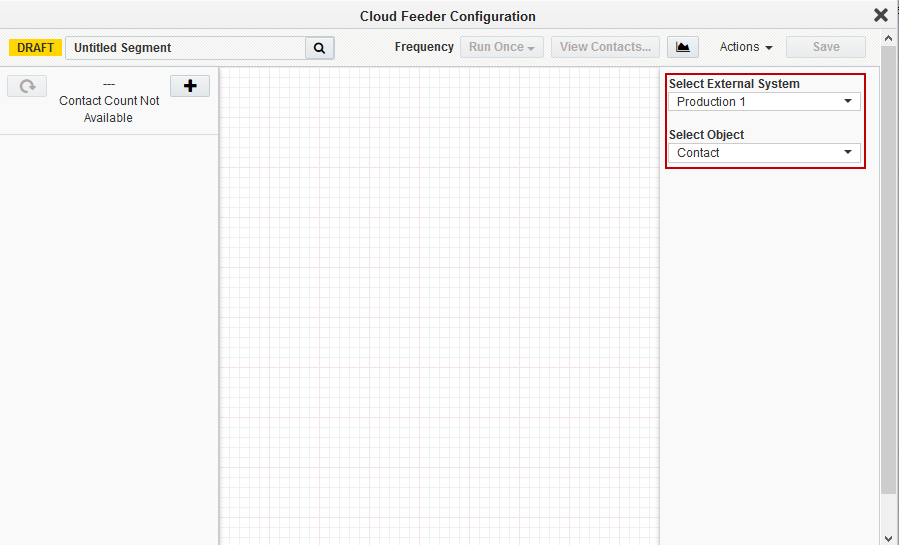
Task: Click the Frequency label
Action: tap(424, 47)
